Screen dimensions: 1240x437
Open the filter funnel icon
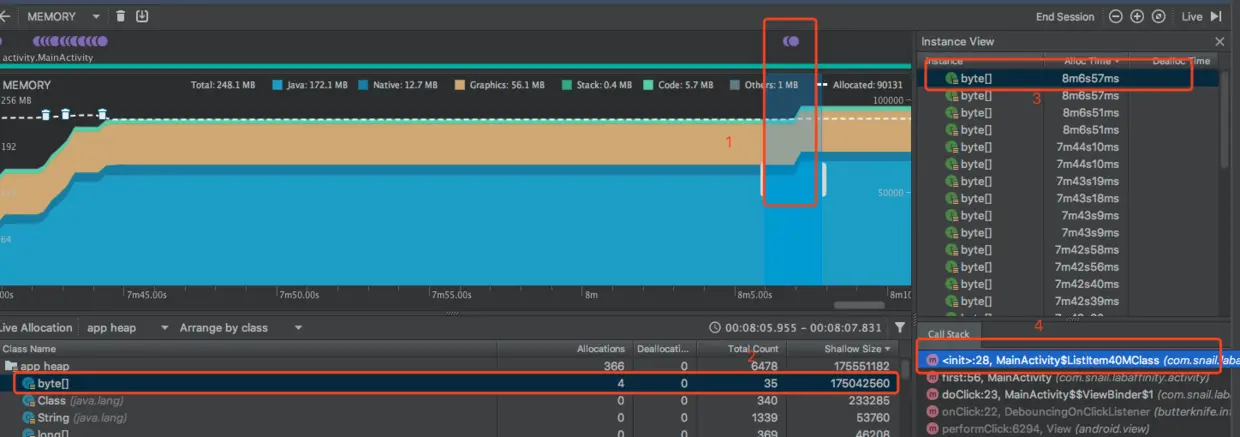(900, 328)
